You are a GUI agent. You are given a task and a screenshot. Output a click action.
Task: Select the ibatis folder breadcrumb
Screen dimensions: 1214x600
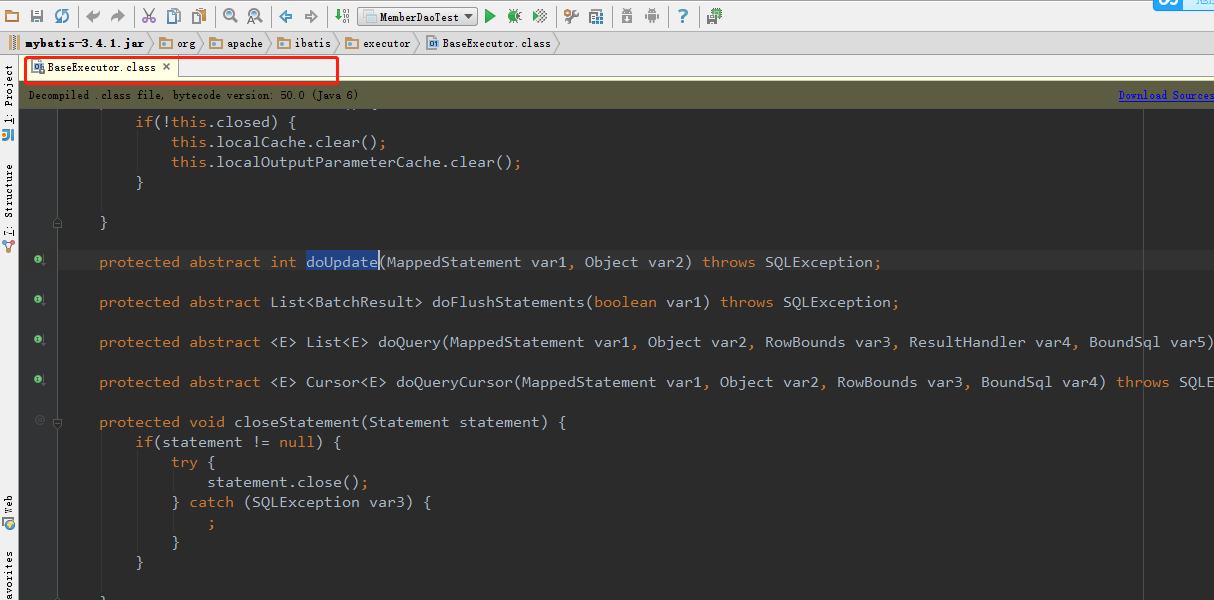[304, 43]
